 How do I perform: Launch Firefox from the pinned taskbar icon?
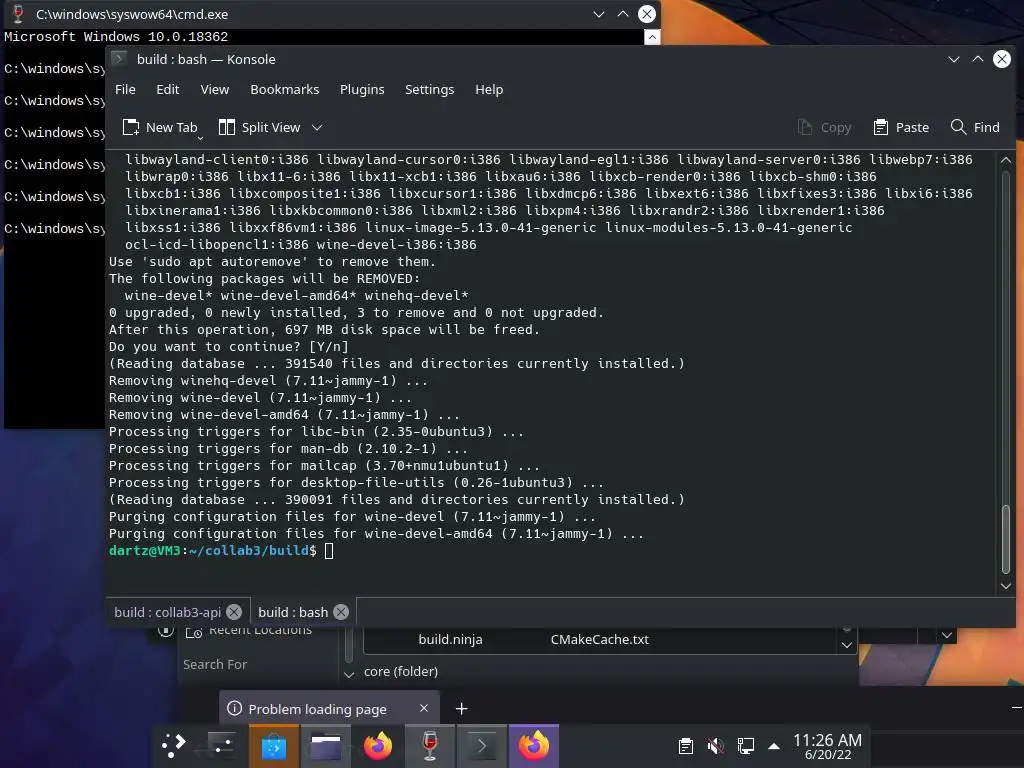pos(377,745)
